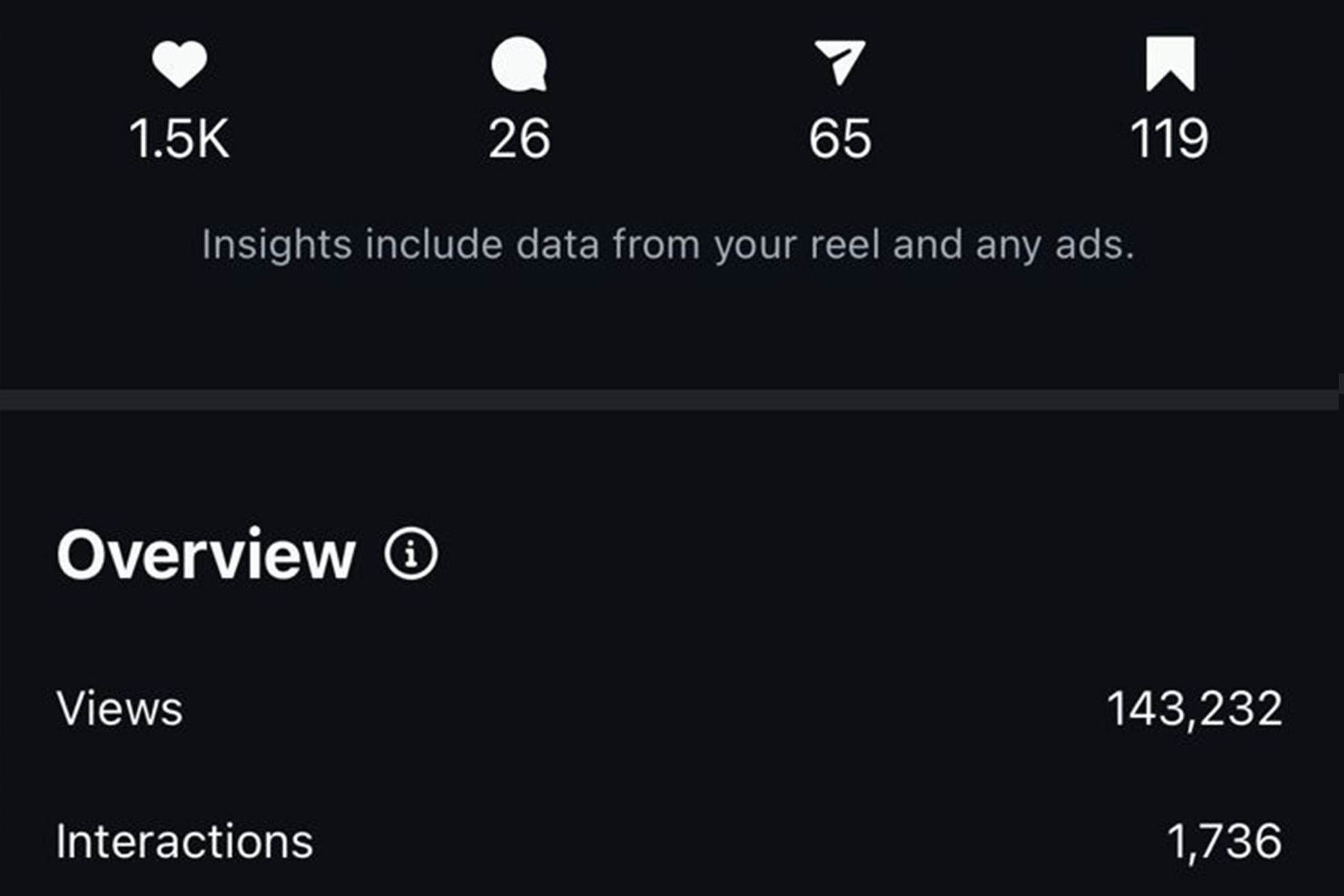Image resolution: width=1344 pixels, height=896 pixels.
Task: Click the 1.5K likes count
Action: tap(179, 138)
